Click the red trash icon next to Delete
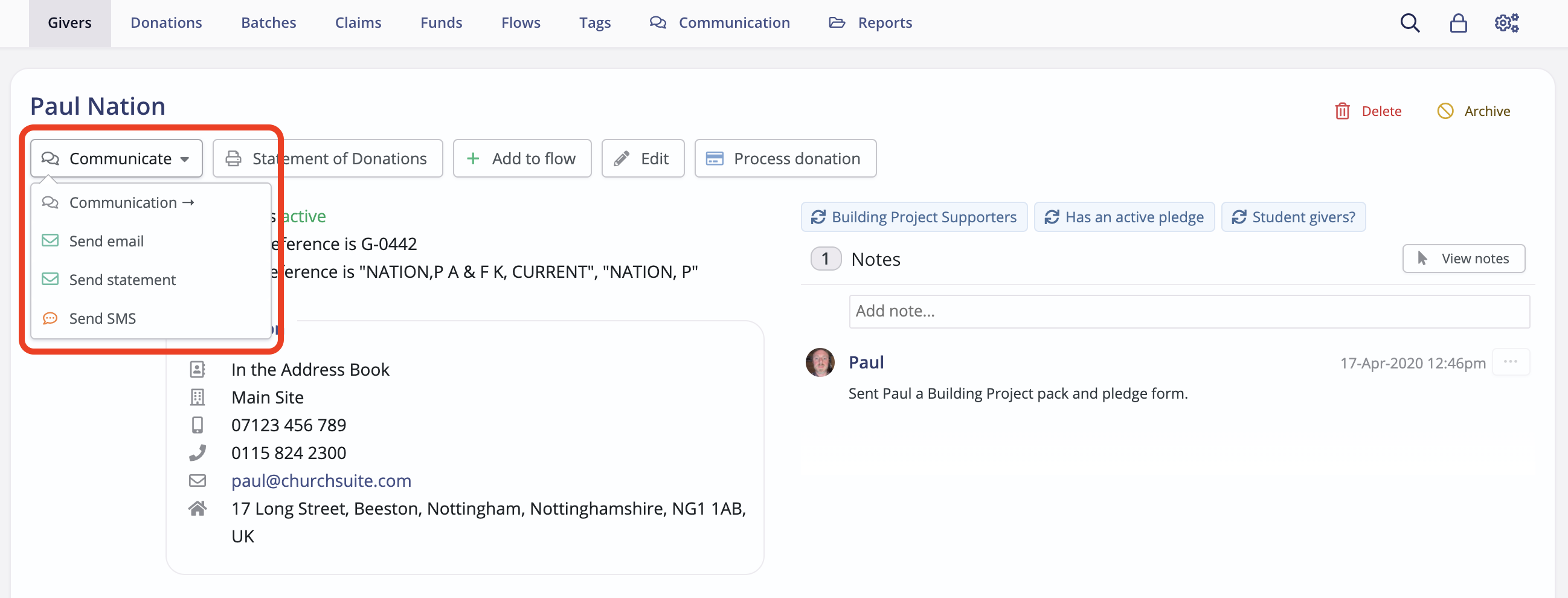 tap(1343, 111)
